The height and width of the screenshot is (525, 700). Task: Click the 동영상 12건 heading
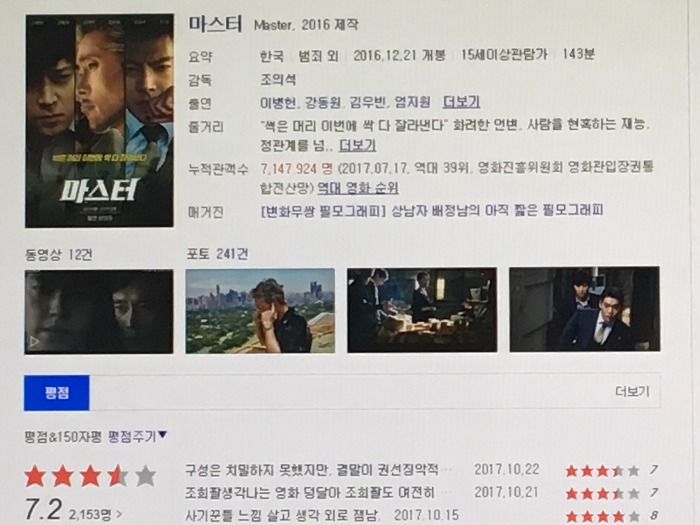point(59,254)
